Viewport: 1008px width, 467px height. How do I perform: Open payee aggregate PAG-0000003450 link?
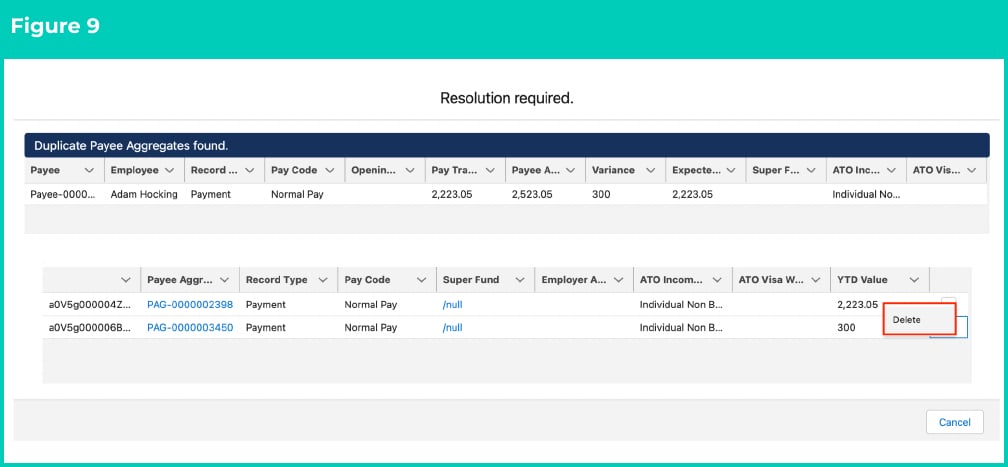(190, 327)
